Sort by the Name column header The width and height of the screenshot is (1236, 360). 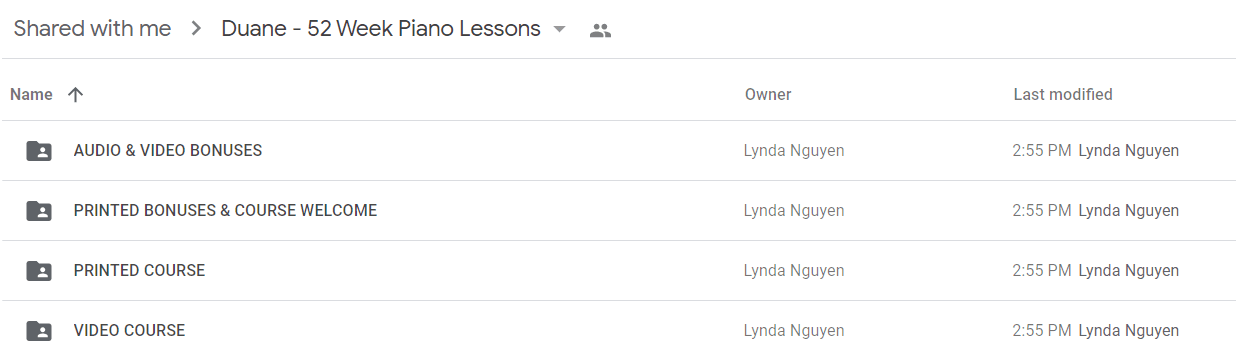31,95
